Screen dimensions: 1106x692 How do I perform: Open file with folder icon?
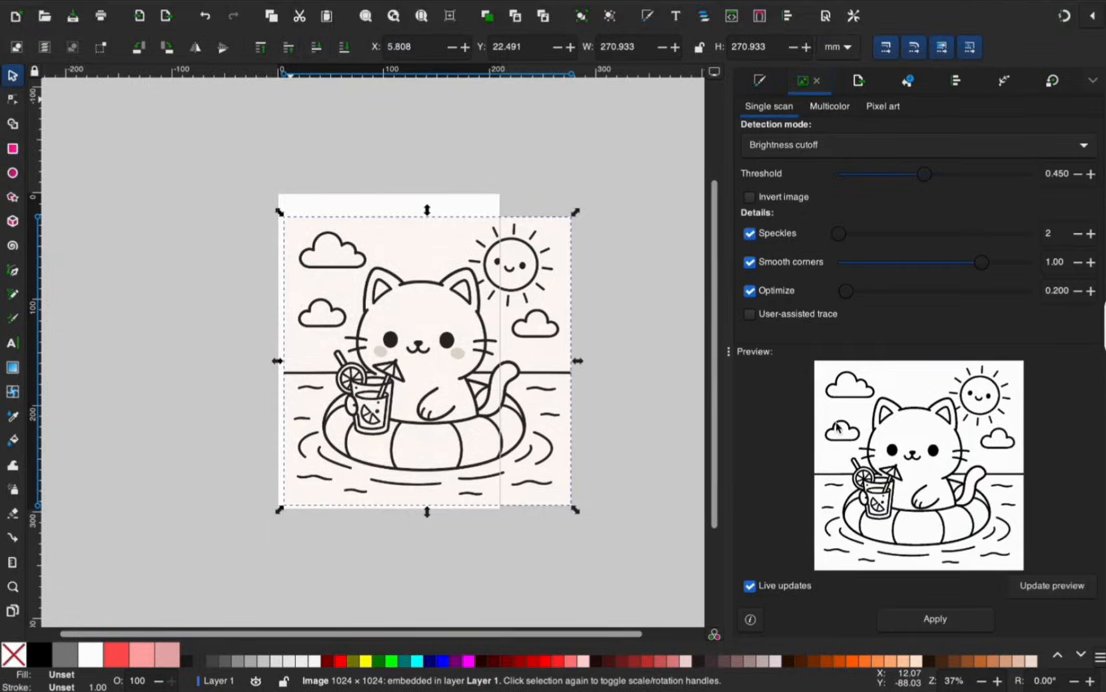coord(44,16)
